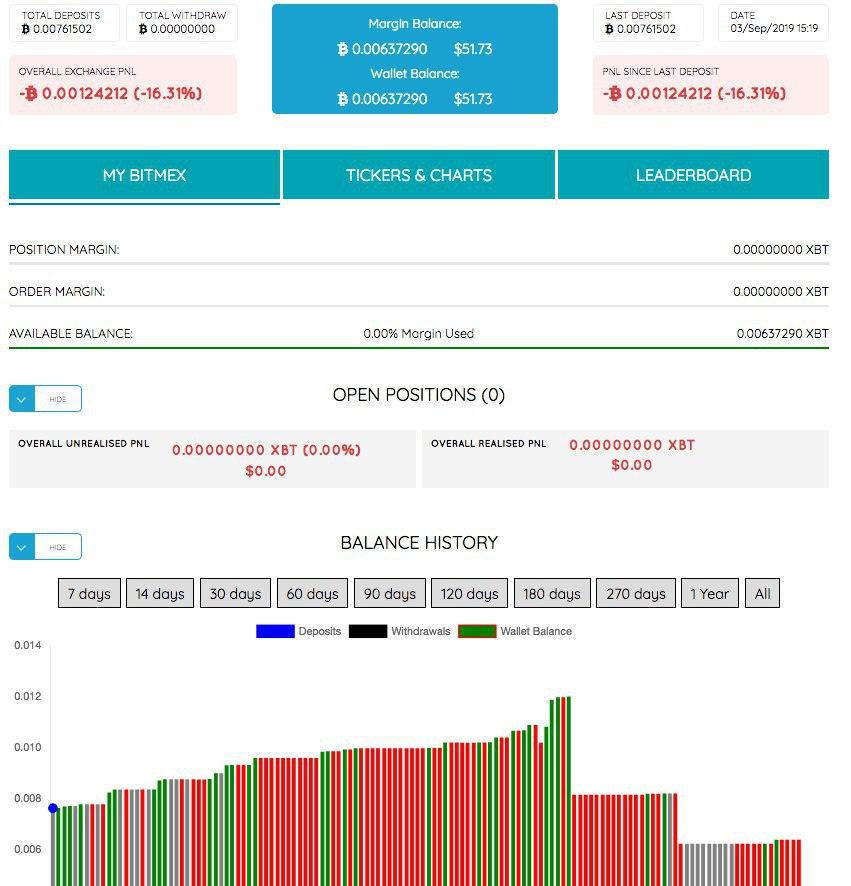Show balance history for 7 days

point(89,593)
